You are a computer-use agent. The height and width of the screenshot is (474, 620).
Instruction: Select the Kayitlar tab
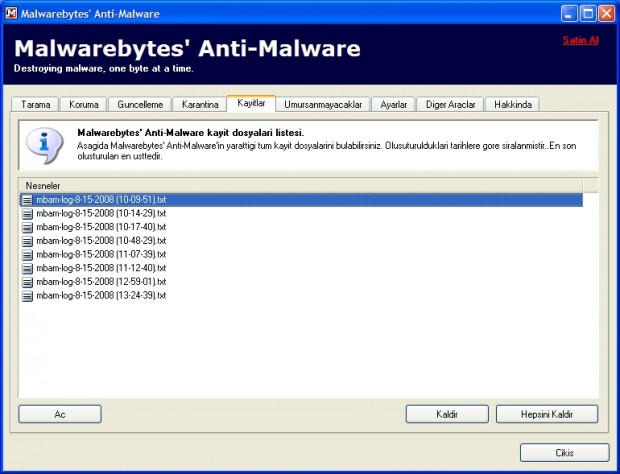251,103
